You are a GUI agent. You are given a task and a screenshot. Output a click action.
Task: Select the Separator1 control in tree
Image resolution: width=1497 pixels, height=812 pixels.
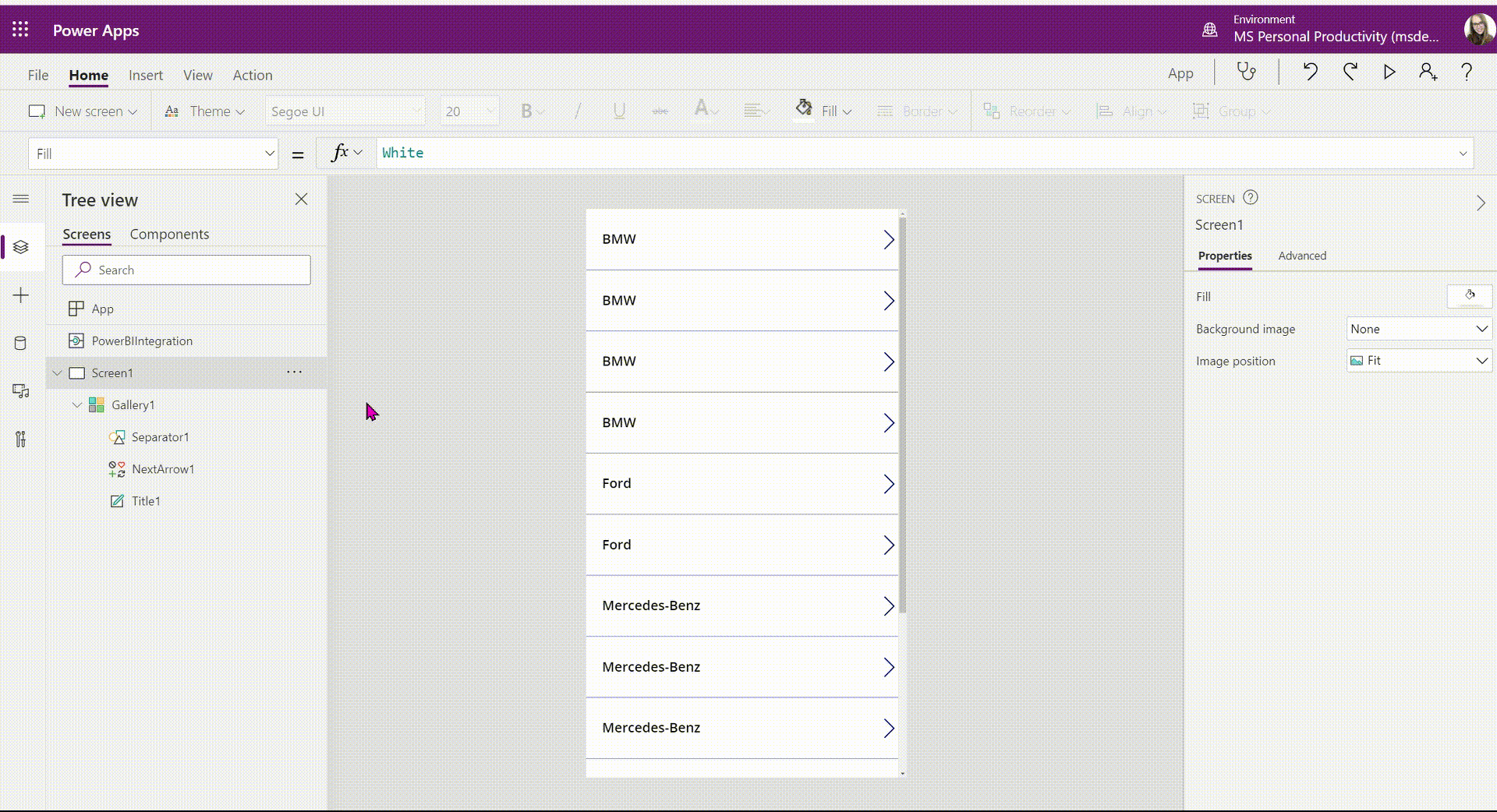pos(160,437)
